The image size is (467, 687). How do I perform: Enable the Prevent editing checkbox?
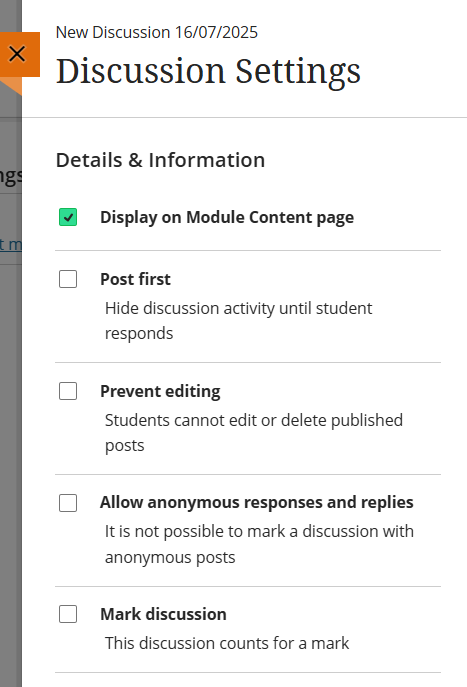pyautogui.click(x=68, y=391)
